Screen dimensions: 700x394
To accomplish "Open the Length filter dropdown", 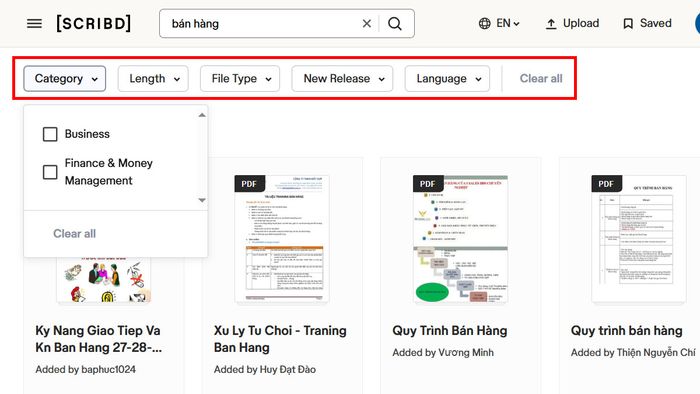I will (153, 79).
